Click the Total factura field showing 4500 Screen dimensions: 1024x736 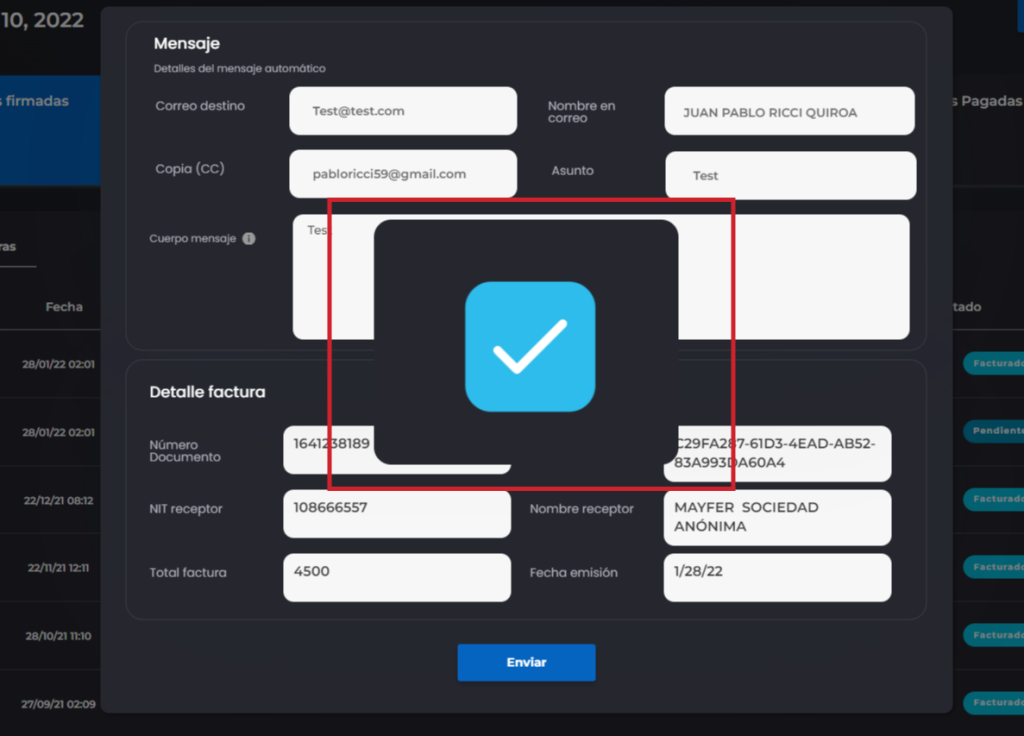(x=396, y=577)
